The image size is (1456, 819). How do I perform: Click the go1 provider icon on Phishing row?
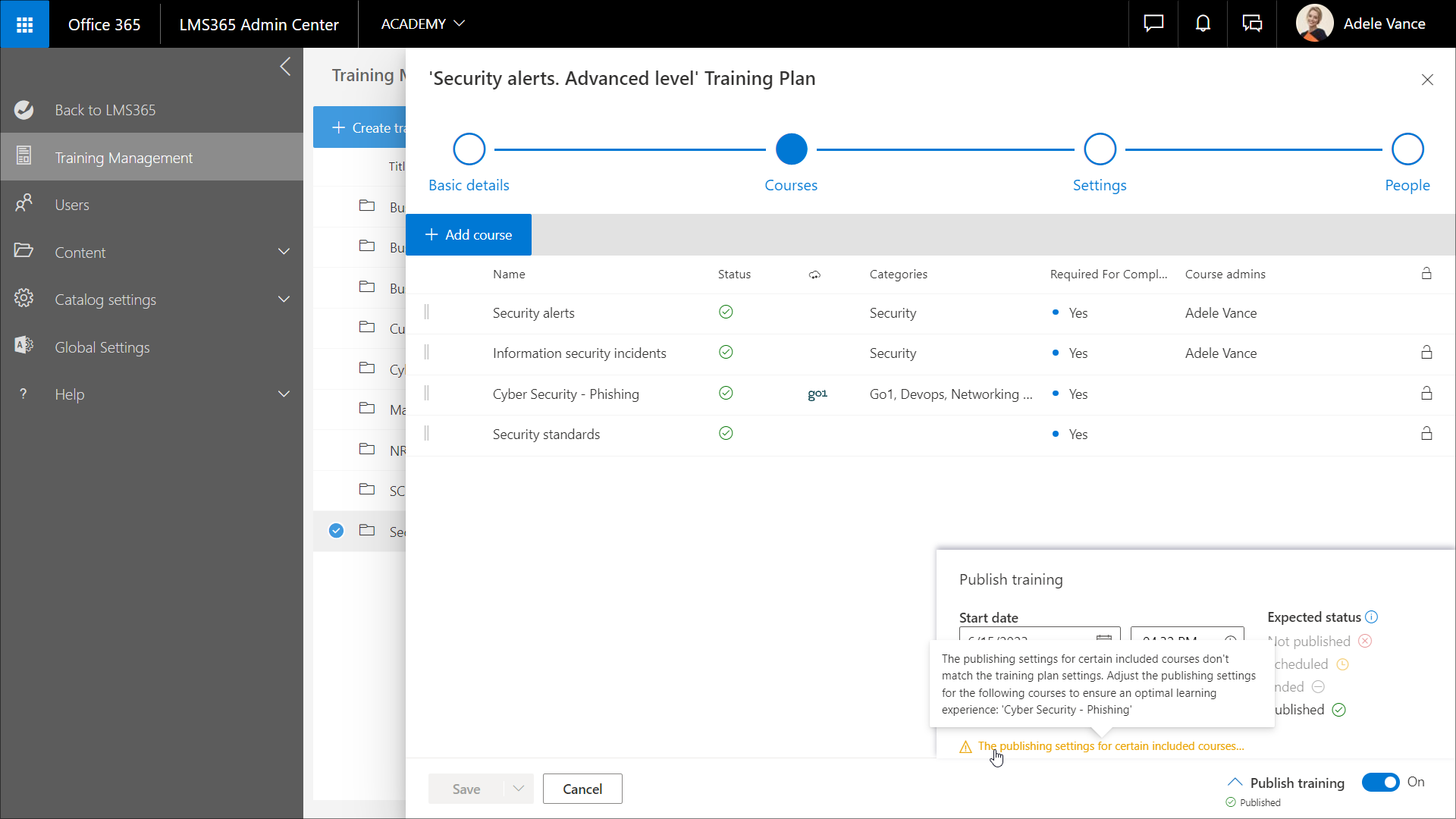pyautogui.click(x=817, y=394)
